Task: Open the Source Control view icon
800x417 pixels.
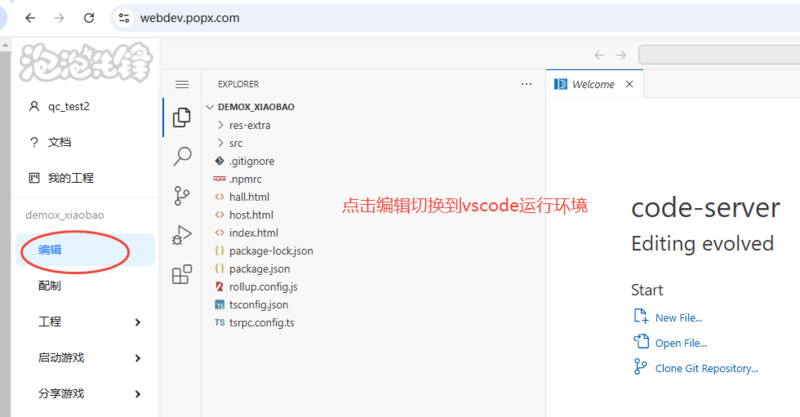Action: pos(182,195)
